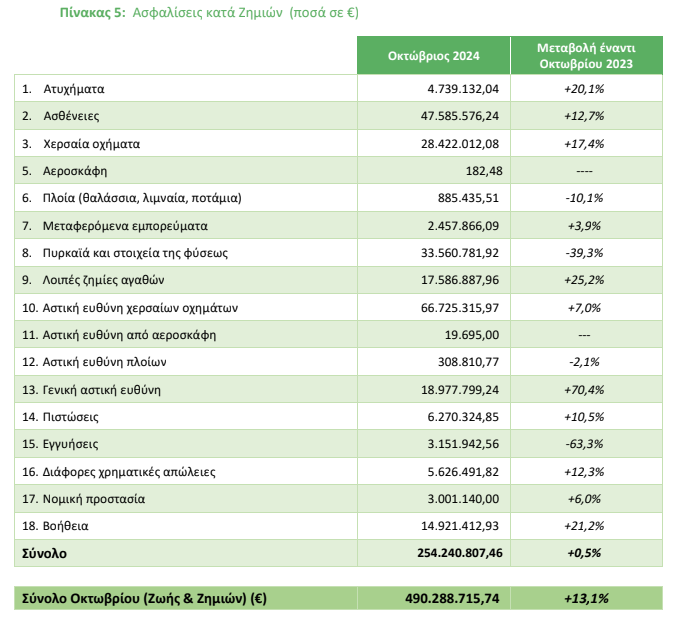Select the value 308.810,77

click(x=468, y=362)
